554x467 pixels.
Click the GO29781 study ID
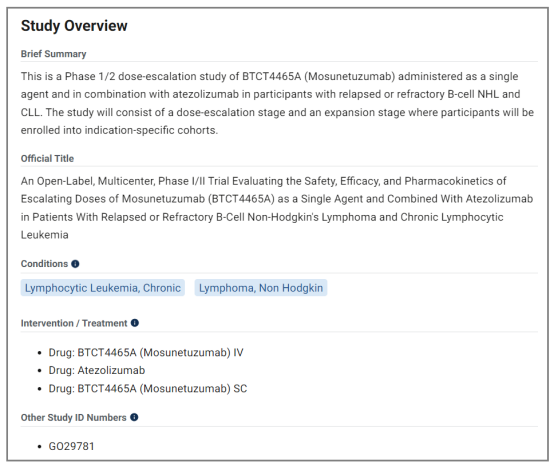[x=71, y=446]
